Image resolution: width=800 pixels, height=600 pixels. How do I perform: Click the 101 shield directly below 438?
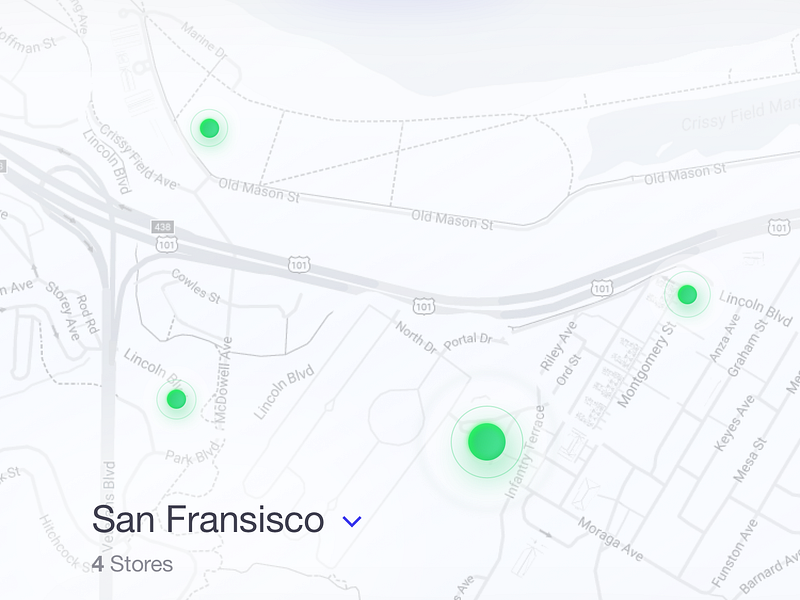coord(167,243)
